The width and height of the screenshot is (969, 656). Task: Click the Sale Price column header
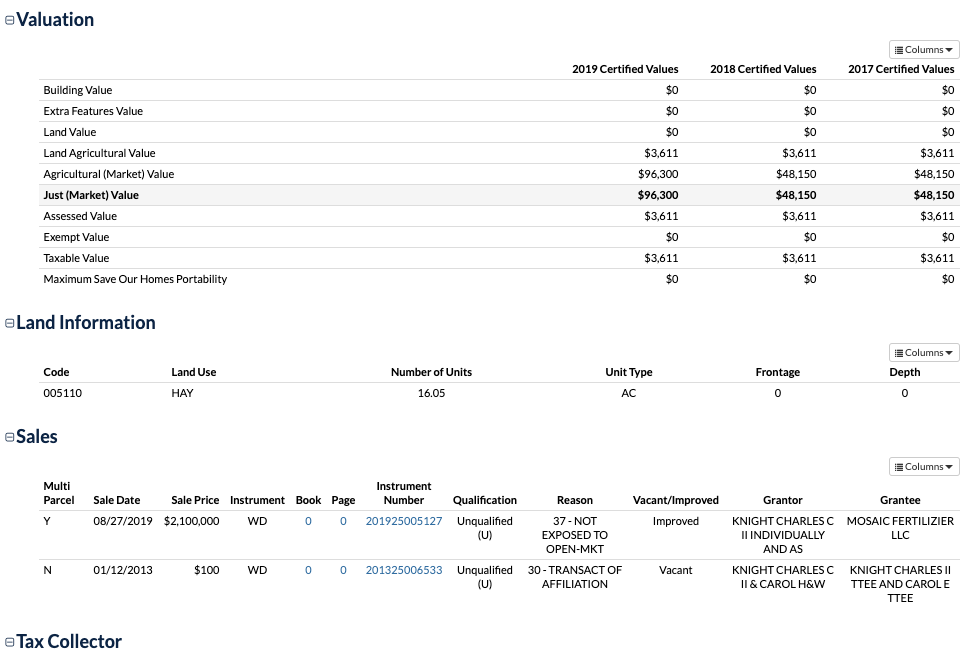click(x=195, y=500)
